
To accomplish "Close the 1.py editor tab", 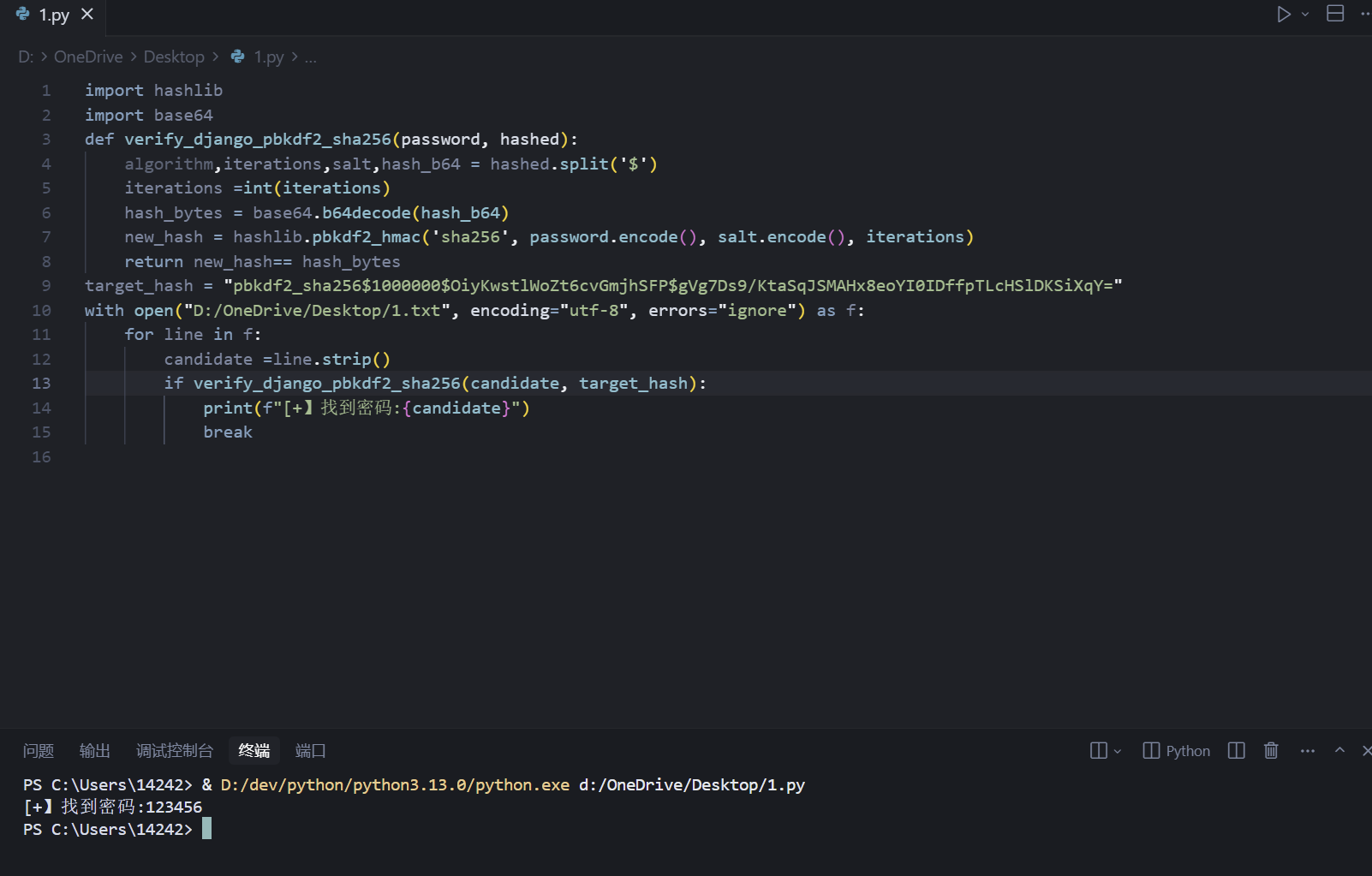I will (87, 14).
